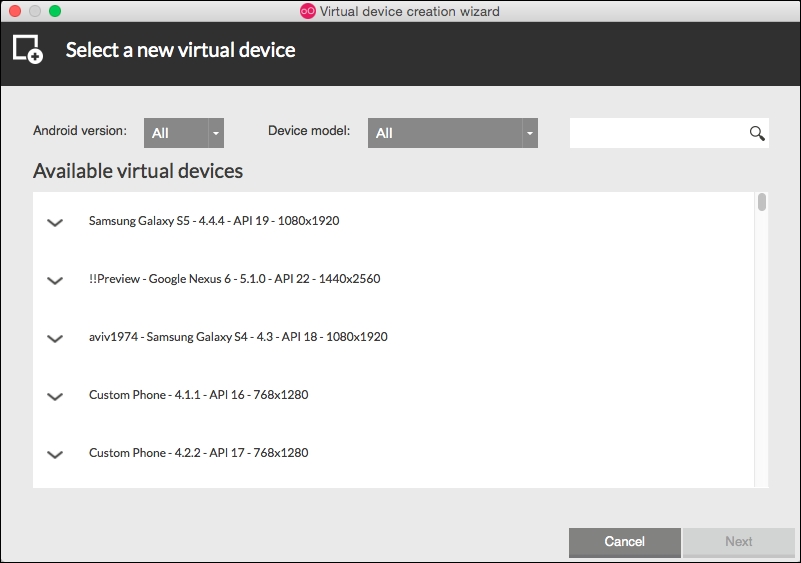Viewport: 801px width, 563px height.
Task: Expand the Custom Phone 4.1.1 entry
Action: [x=55, y=396]
